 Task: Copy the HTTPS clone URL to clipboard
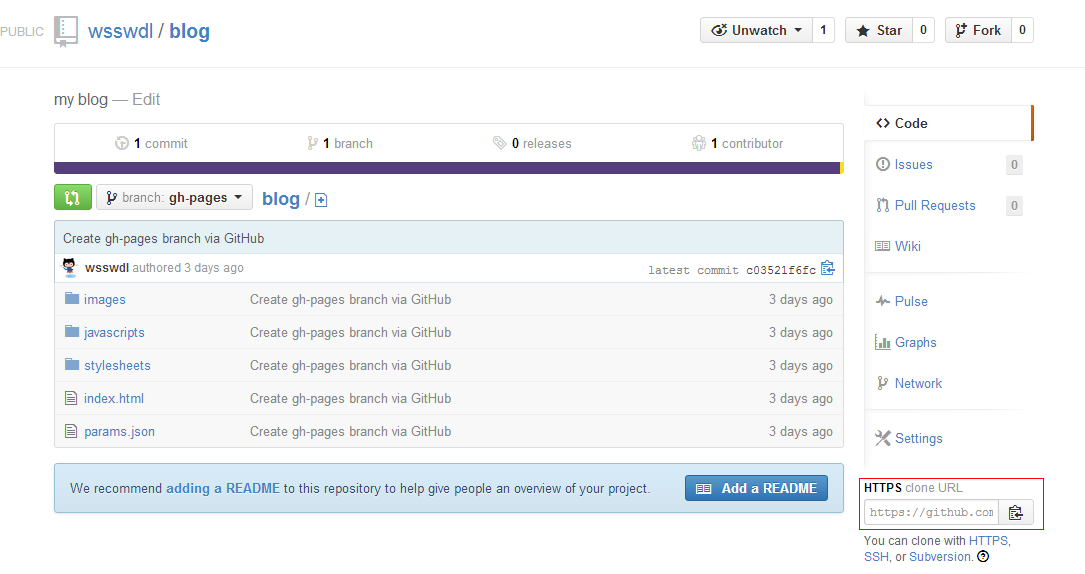[x=1015, y=513]
